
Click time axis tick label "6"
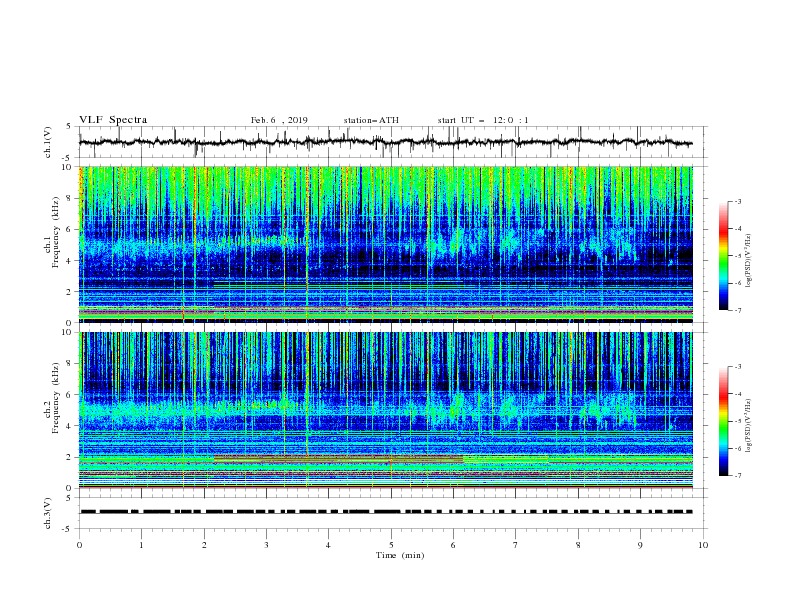(453, 545)
